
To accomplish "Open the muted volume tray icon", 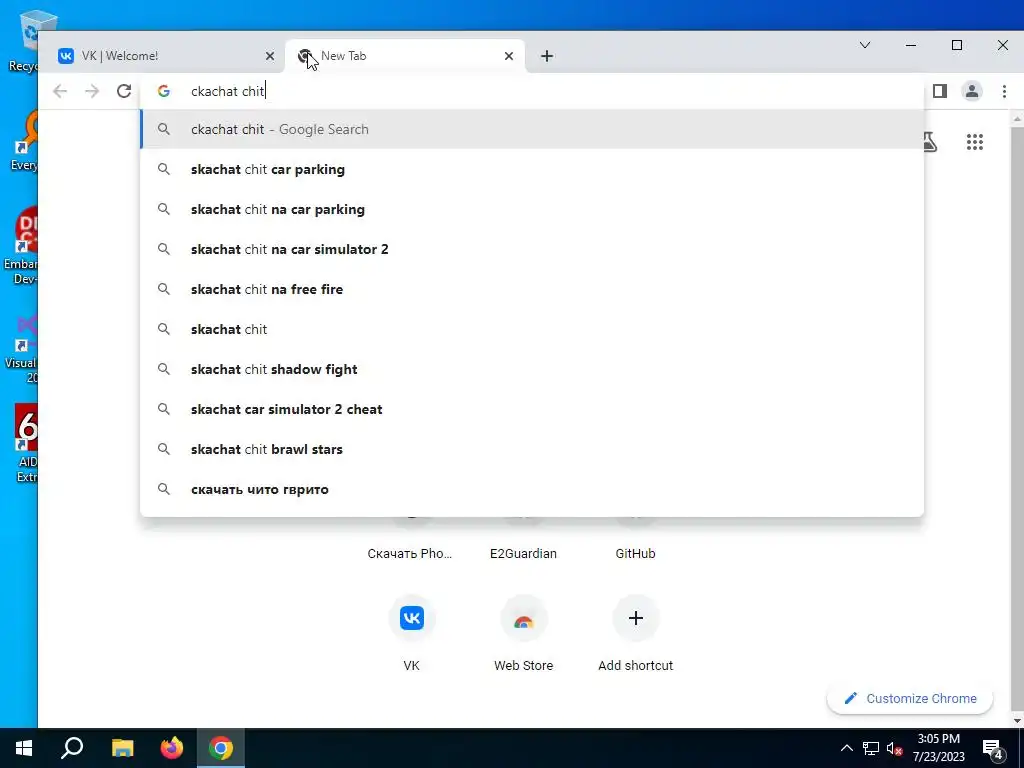I will pyautogui.click(x=895, y=748).
